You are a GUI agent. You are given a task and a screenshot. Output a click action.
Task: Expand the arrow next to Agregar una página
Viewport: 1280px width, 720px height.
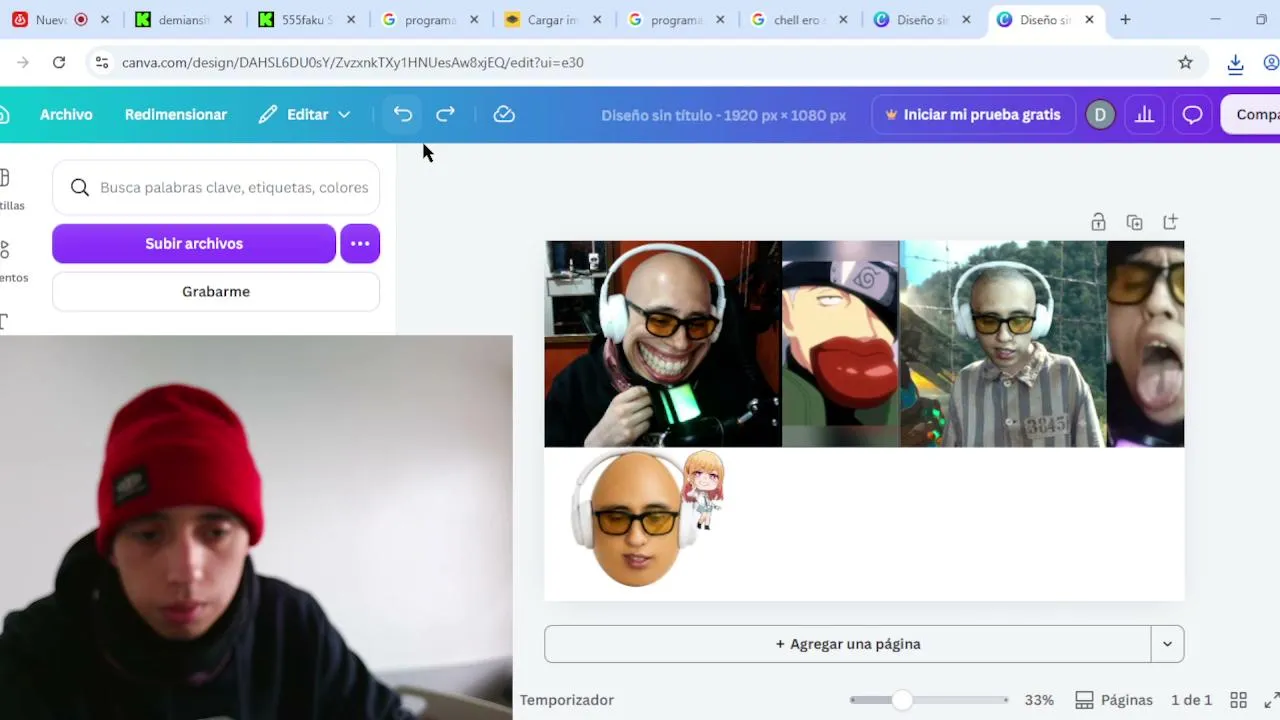pyautogui.click(x=1167, y=644)
